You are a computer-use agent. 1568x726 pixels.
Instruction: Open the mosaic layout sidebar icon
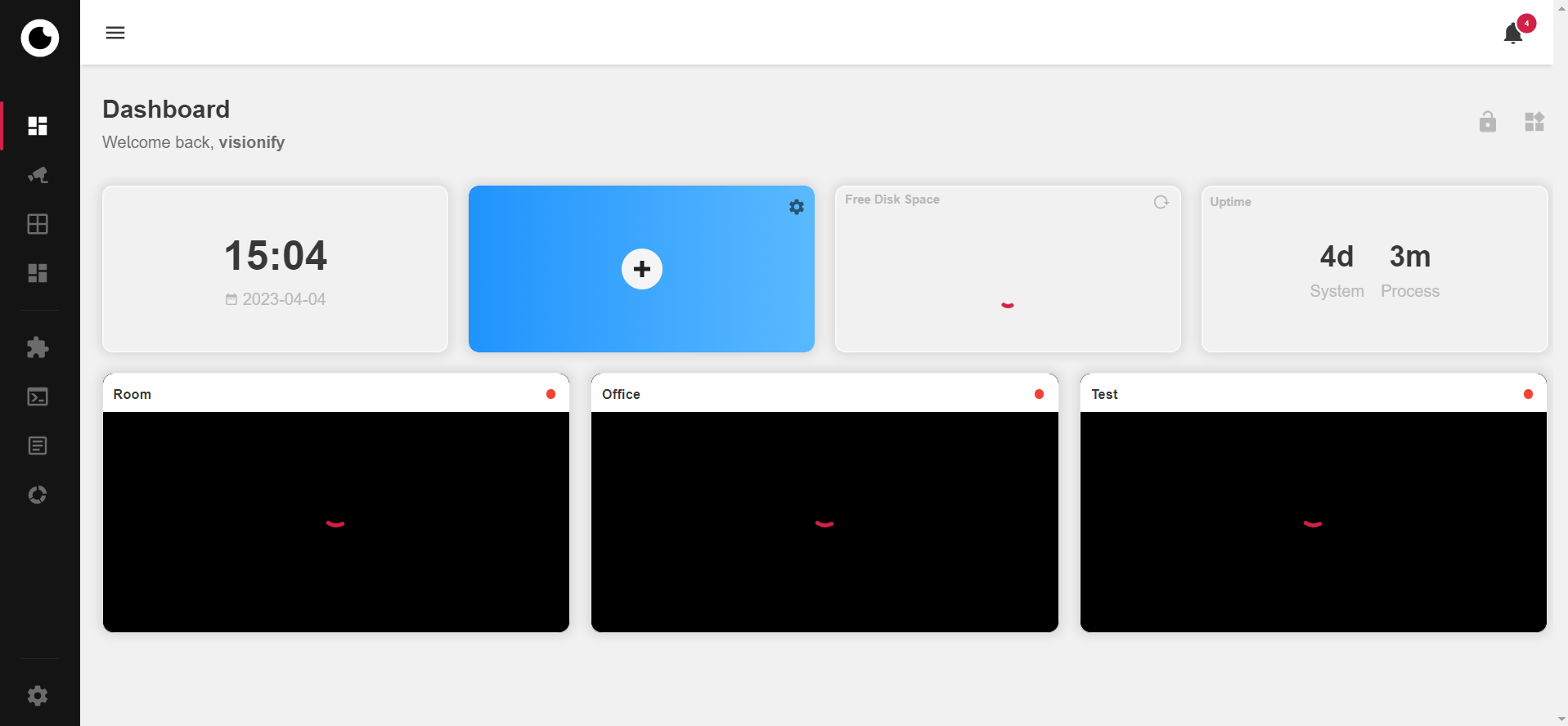(38, 273)
